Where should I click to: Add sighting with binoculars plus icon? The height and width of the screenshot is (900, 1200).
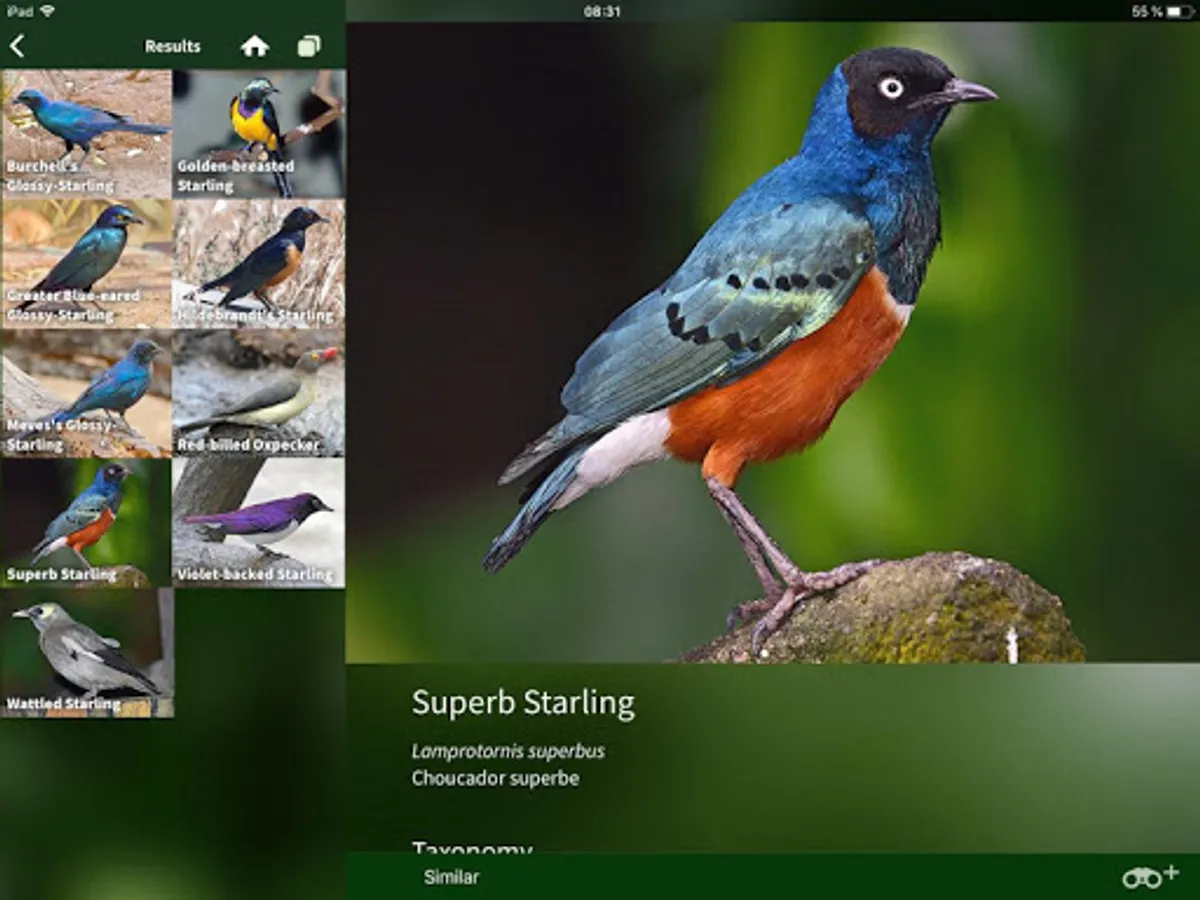1150,877
